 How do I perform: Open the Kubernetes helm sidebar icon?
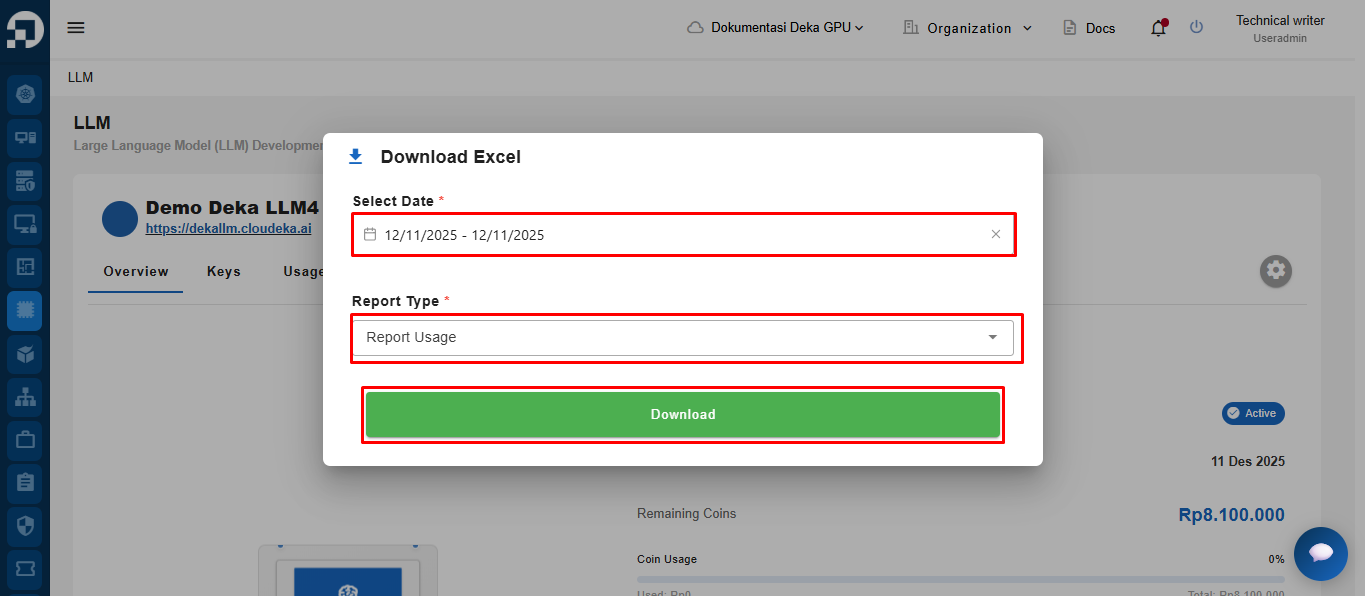click(x=25, y=94)
